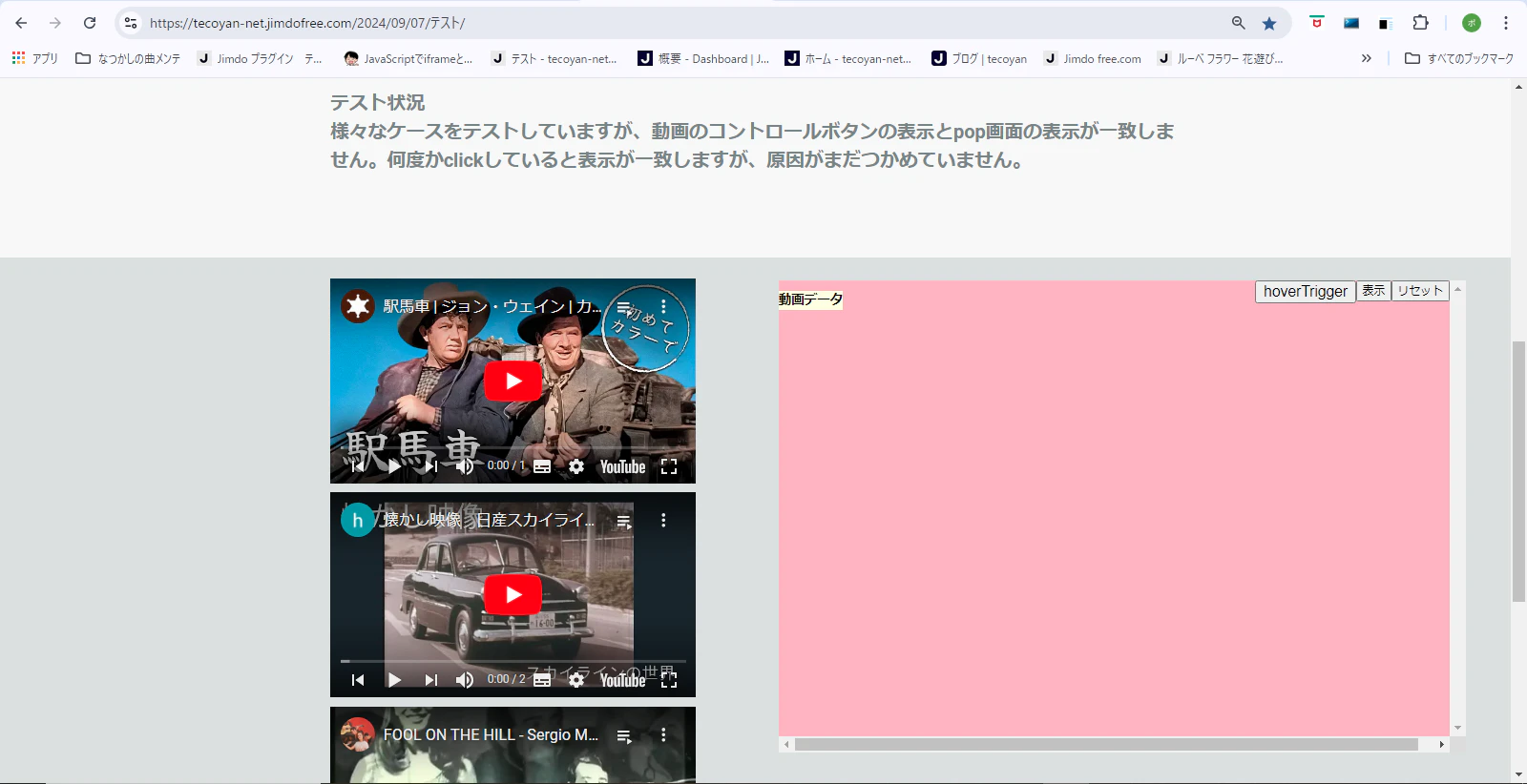
Task: Toggle subtitles on 日産スカイライン video
Action: pos(542,680)
